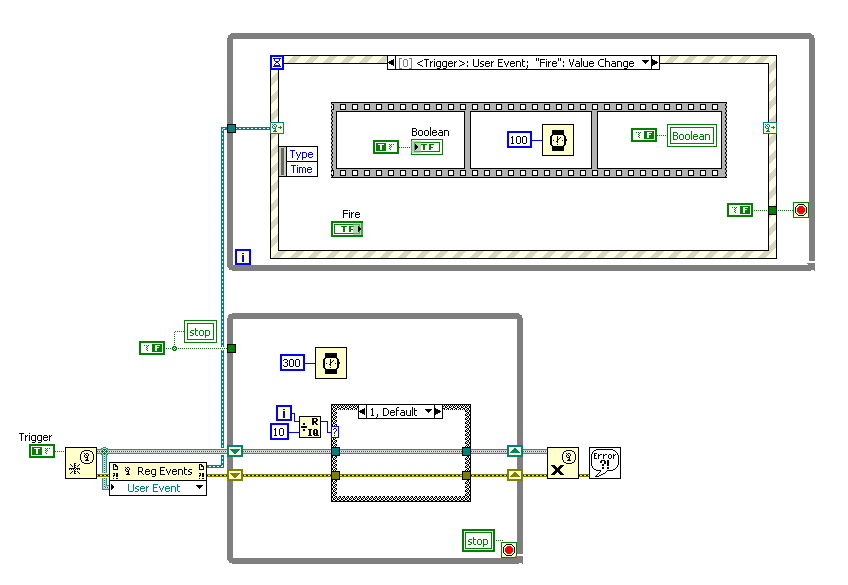This screenshot has height=585, width=848.
Task: Open the '1, Default' case selector dropdown
Action: (429, 412)
